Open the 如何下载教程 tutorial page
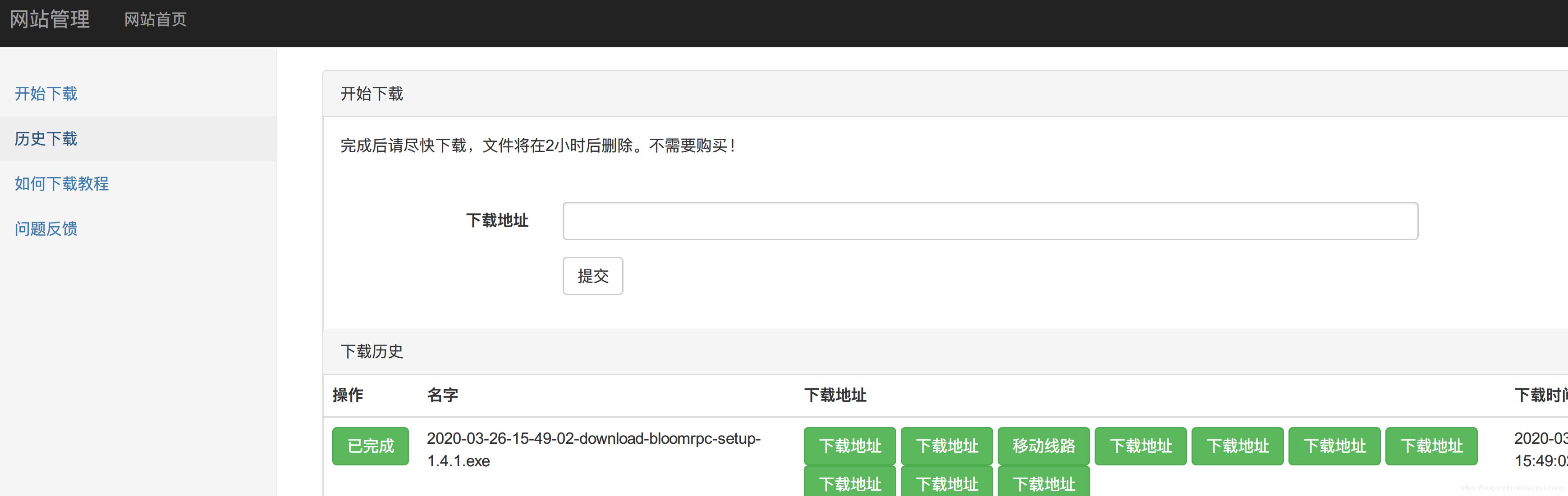Image resolution: width=1568 pixels, height=496 pixels. (61, 184)
